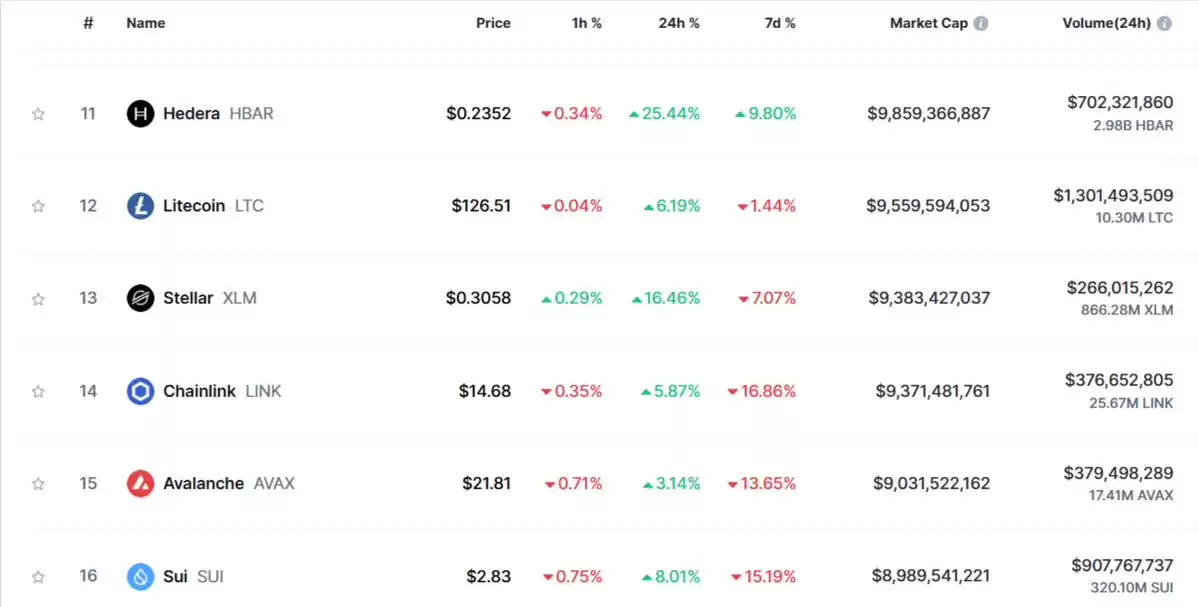Toggle the watchlist star for Stellar
Screen dimensions: 1199x607
pyautogui.click(x=37, y=299)
